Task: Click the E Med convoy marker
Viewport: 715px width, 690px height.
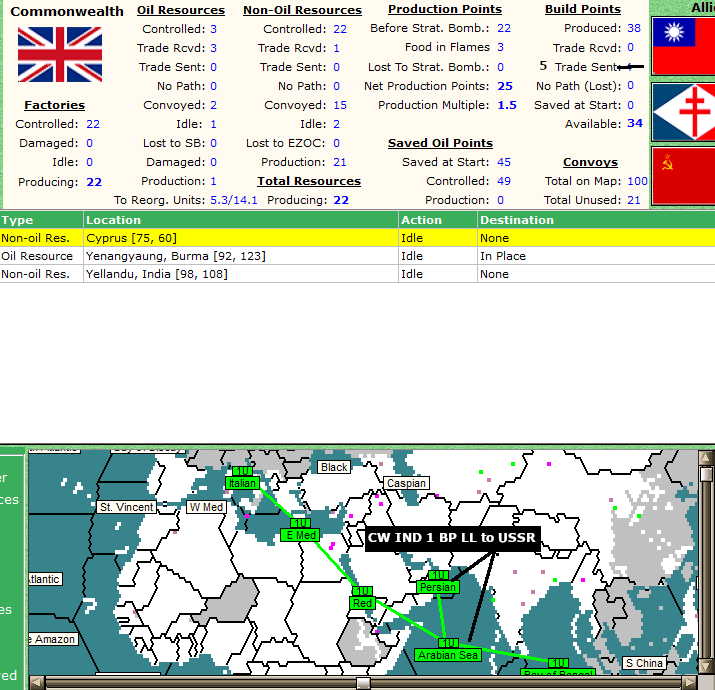Action: (x=301, y=535)
